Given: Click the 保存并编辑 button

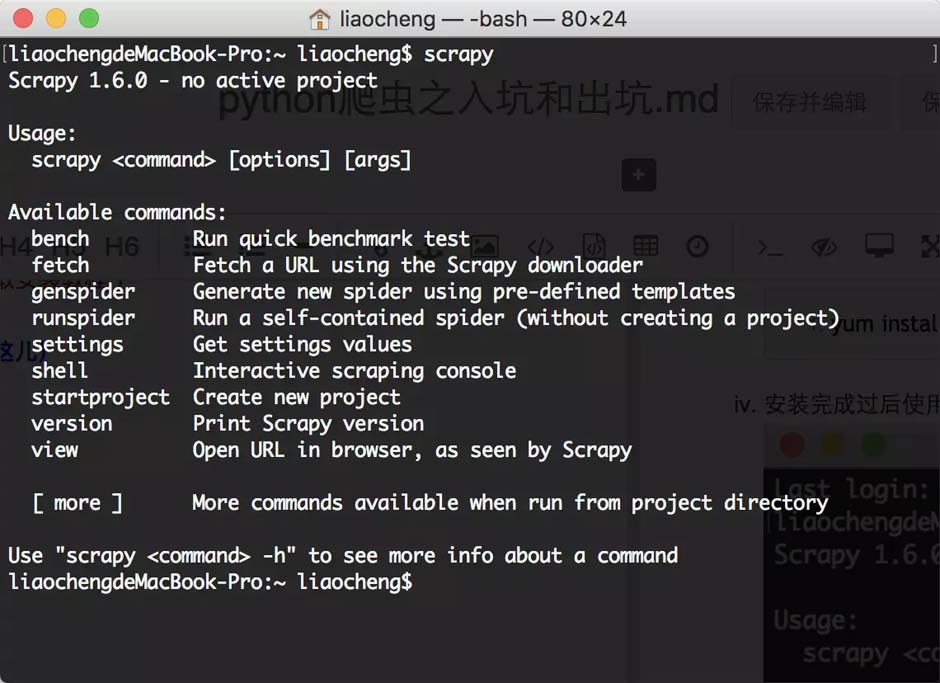Looking at the screenshot, I should (x=809, y=103).
